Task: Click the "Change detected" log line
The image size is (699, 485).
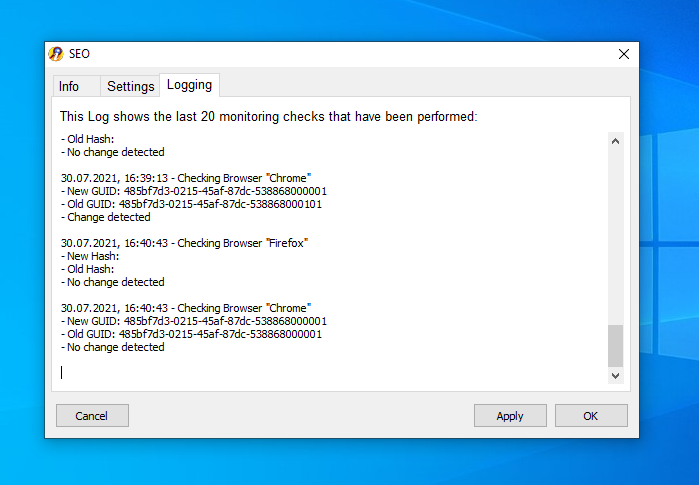Action: pyautogui.click(x=106, y=217)
